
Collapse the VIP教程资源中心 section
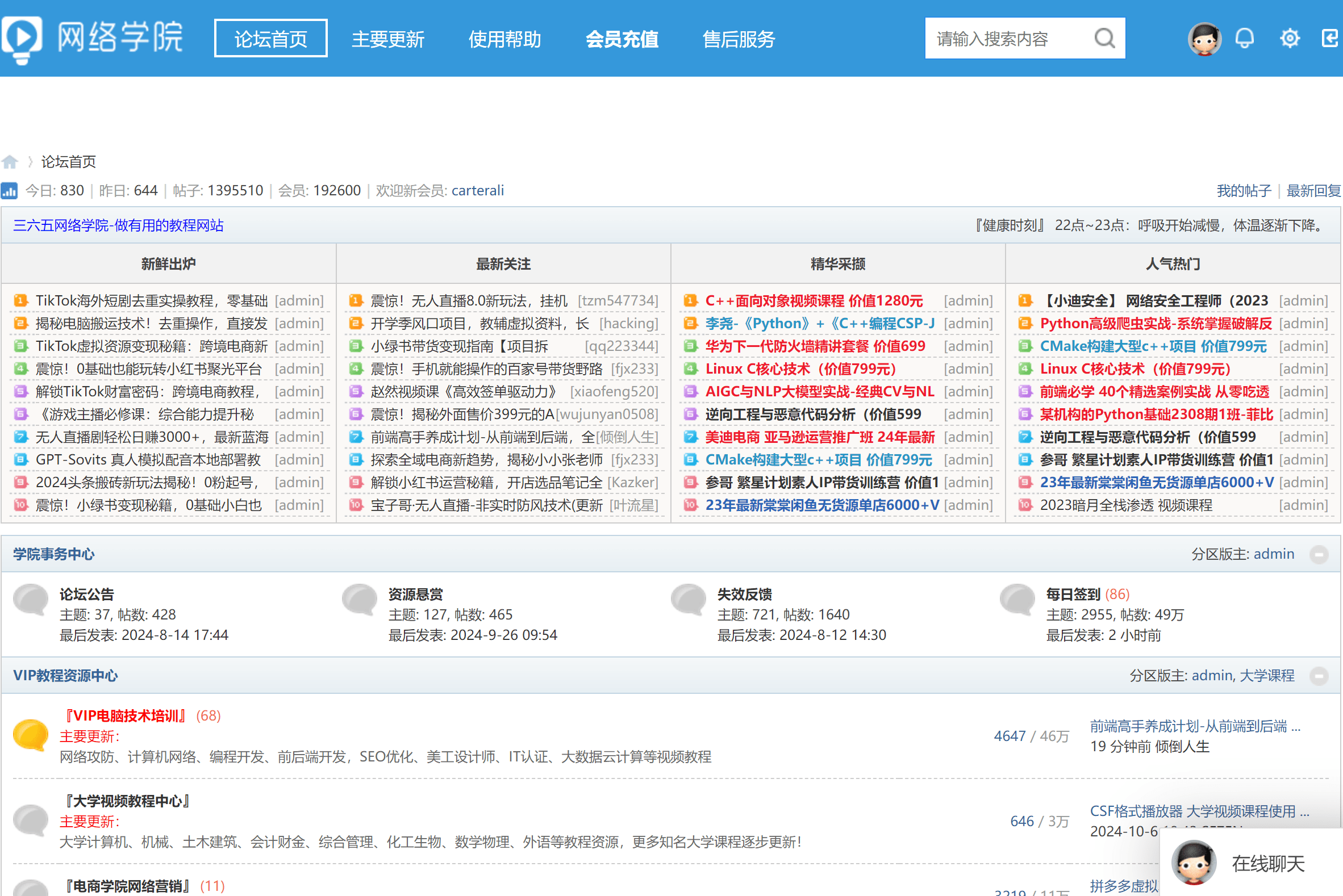pos(1319,676)
